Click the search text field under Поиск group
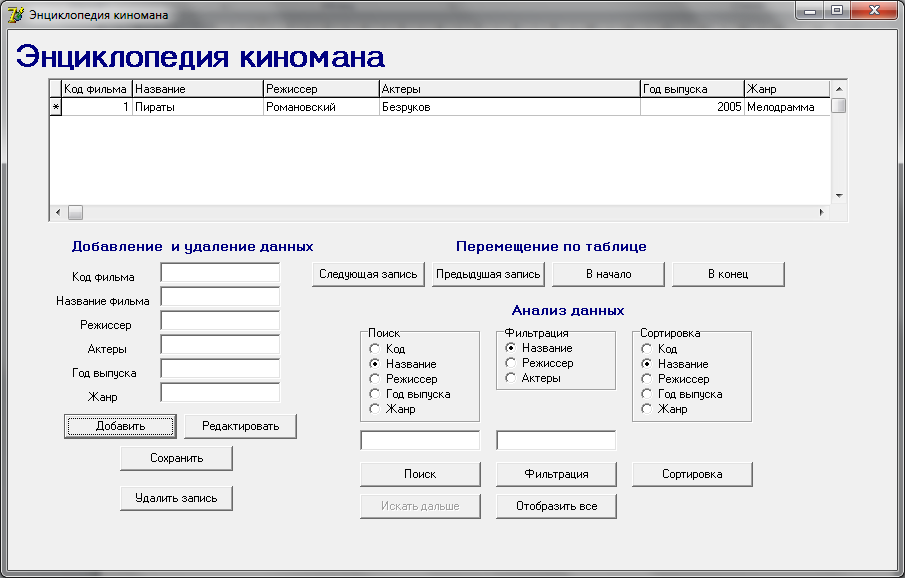Viewport: 905px width, 578px height. [x=420, y=440]
